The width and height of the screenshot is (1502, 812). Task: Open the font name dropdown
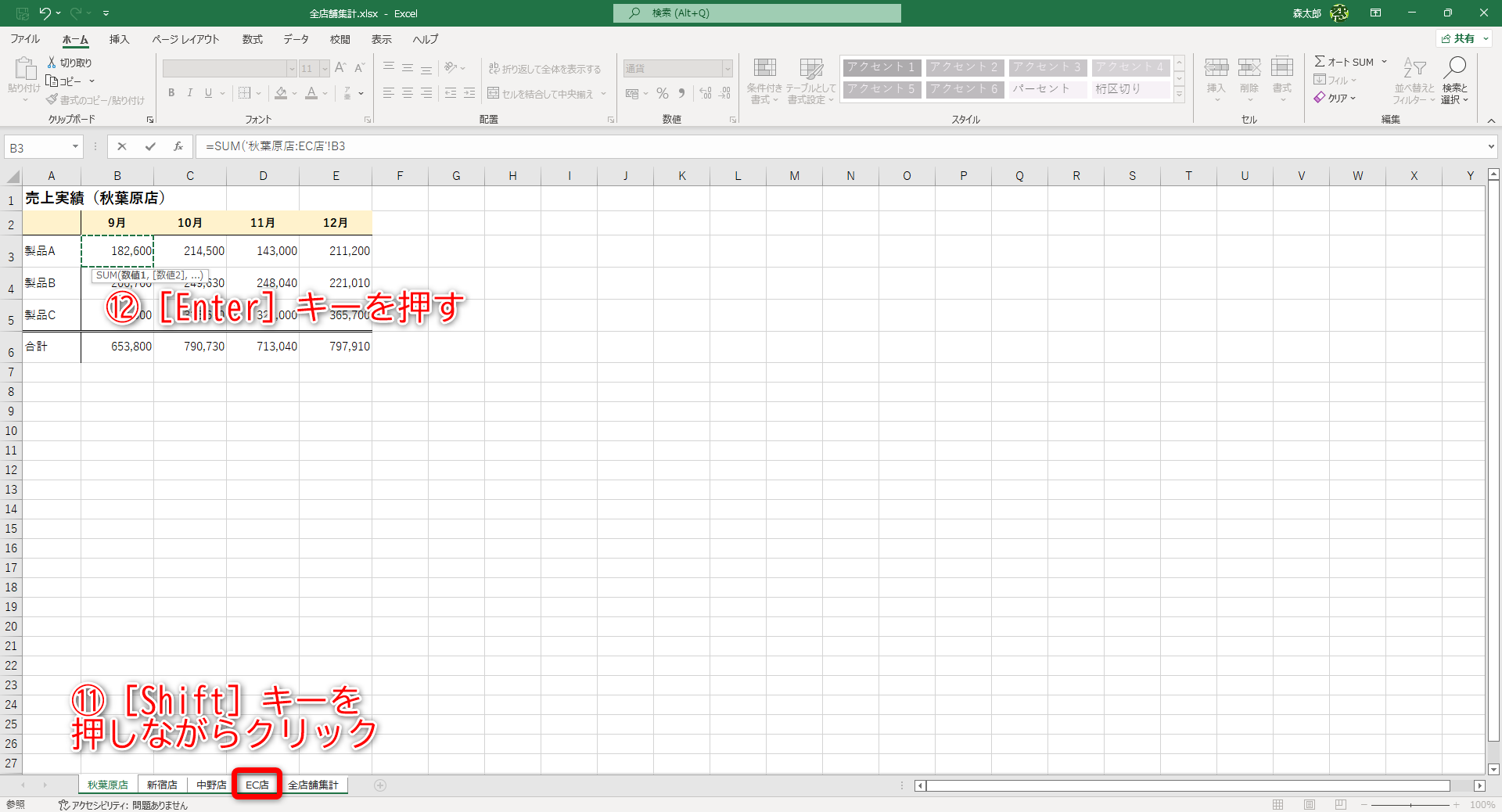coord(292,69)
